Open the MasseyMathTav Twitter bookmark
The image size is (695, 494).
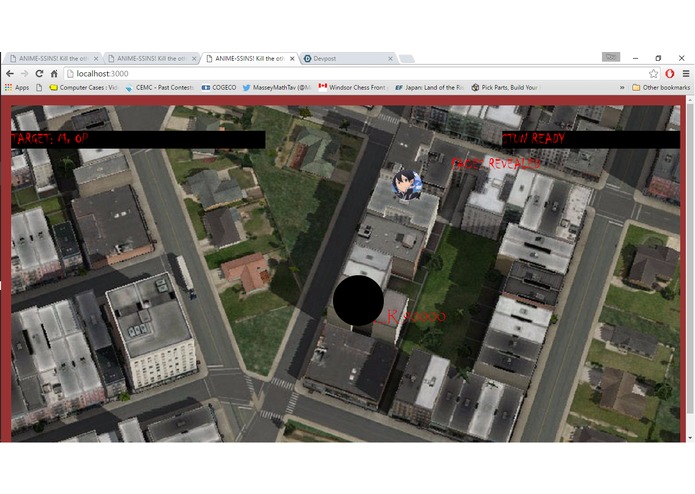(277, 88)
